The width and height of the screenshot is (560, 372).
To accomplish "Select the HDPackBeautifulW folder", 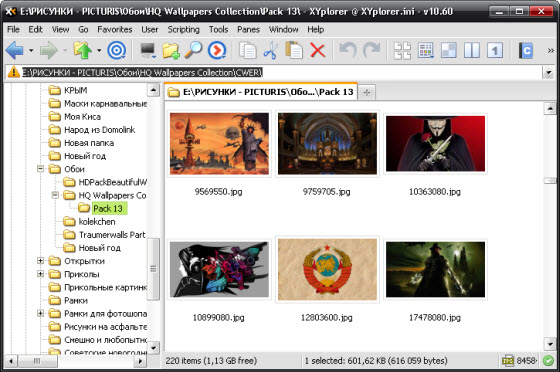I will 112,182.
